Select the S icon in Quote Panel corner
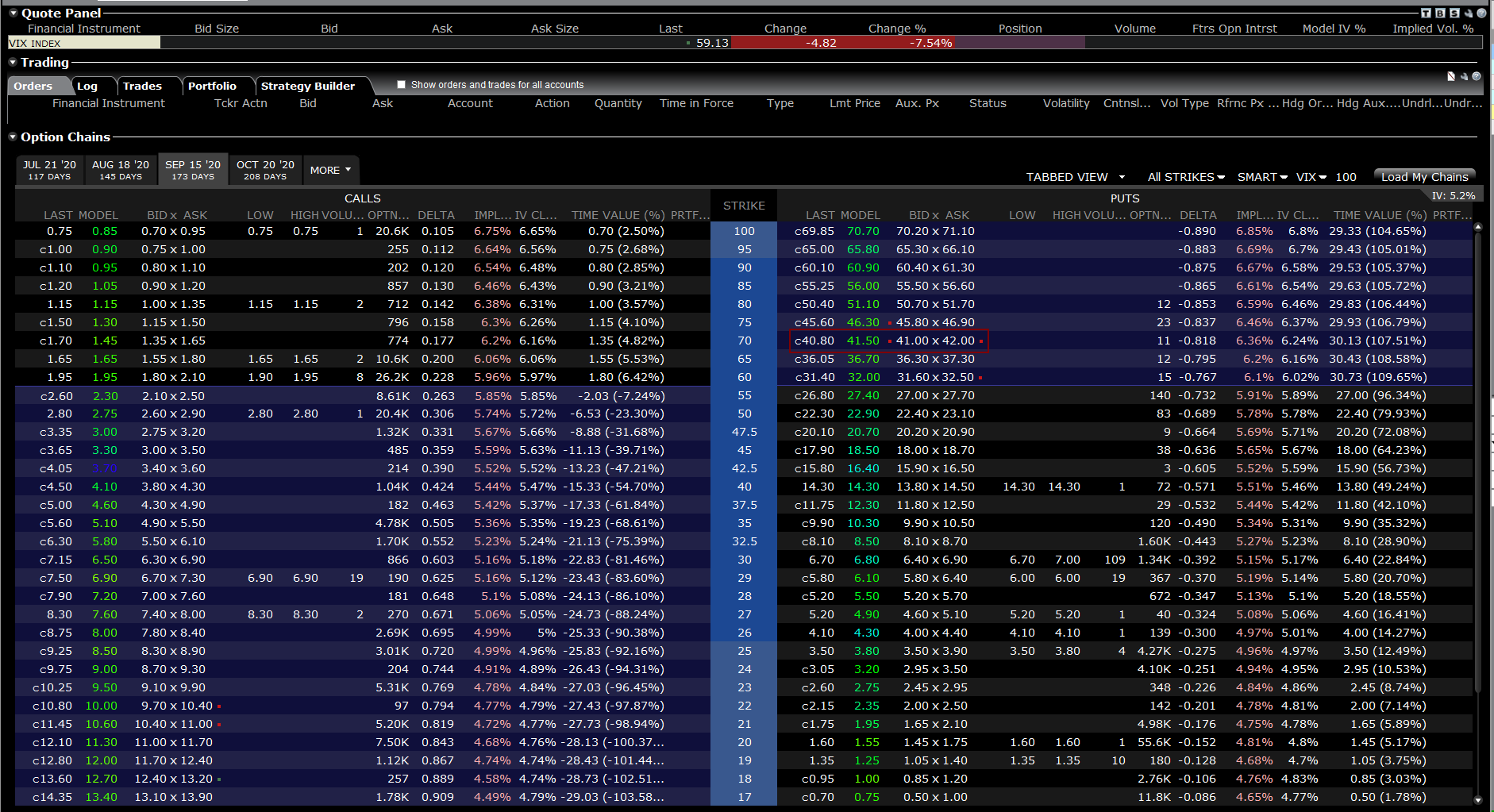 tap(1453, 13)
